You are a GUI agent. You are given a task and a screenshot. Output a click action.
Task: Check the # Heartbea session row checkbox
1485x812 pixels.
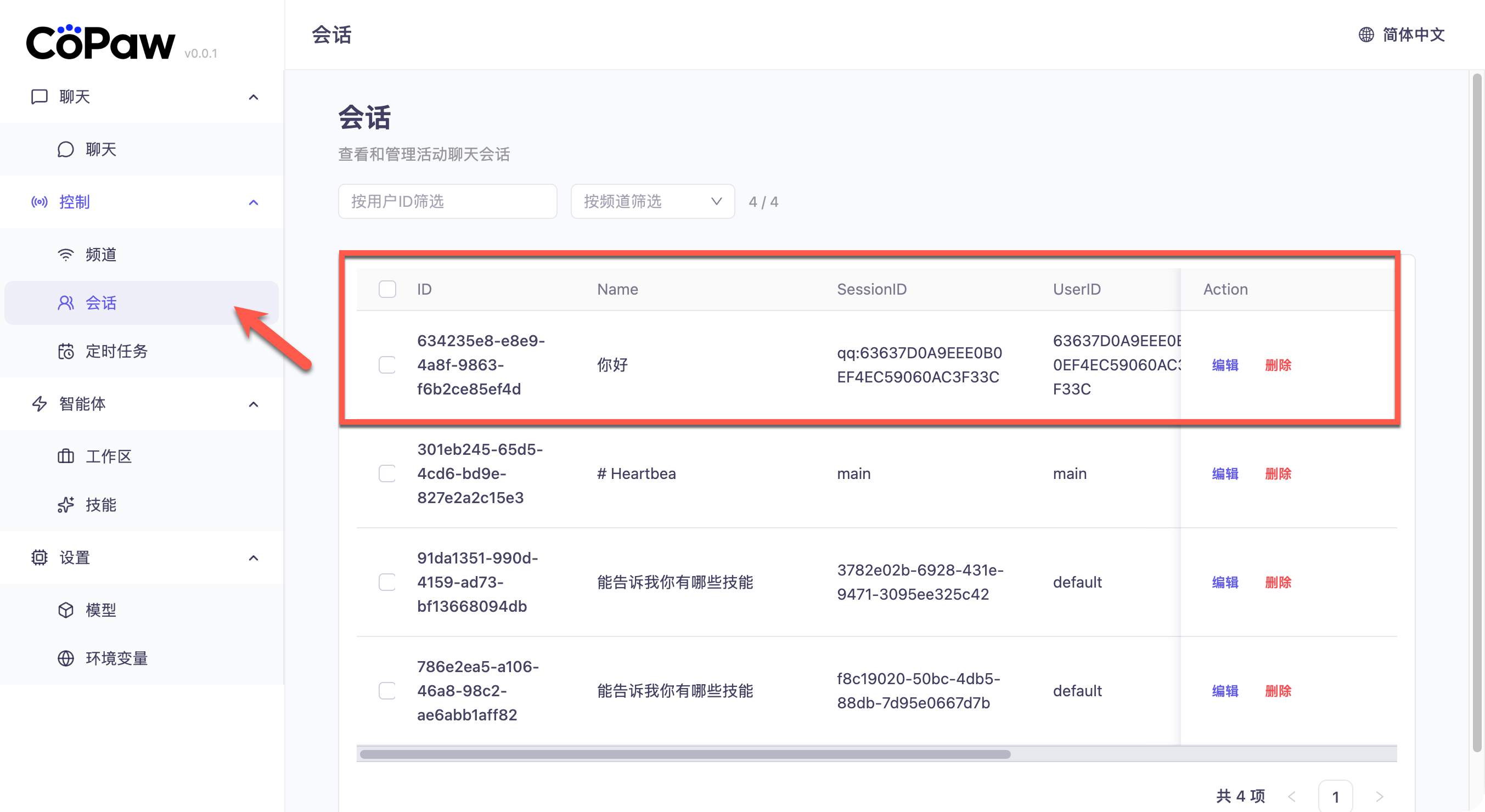[x=387, y=473]
